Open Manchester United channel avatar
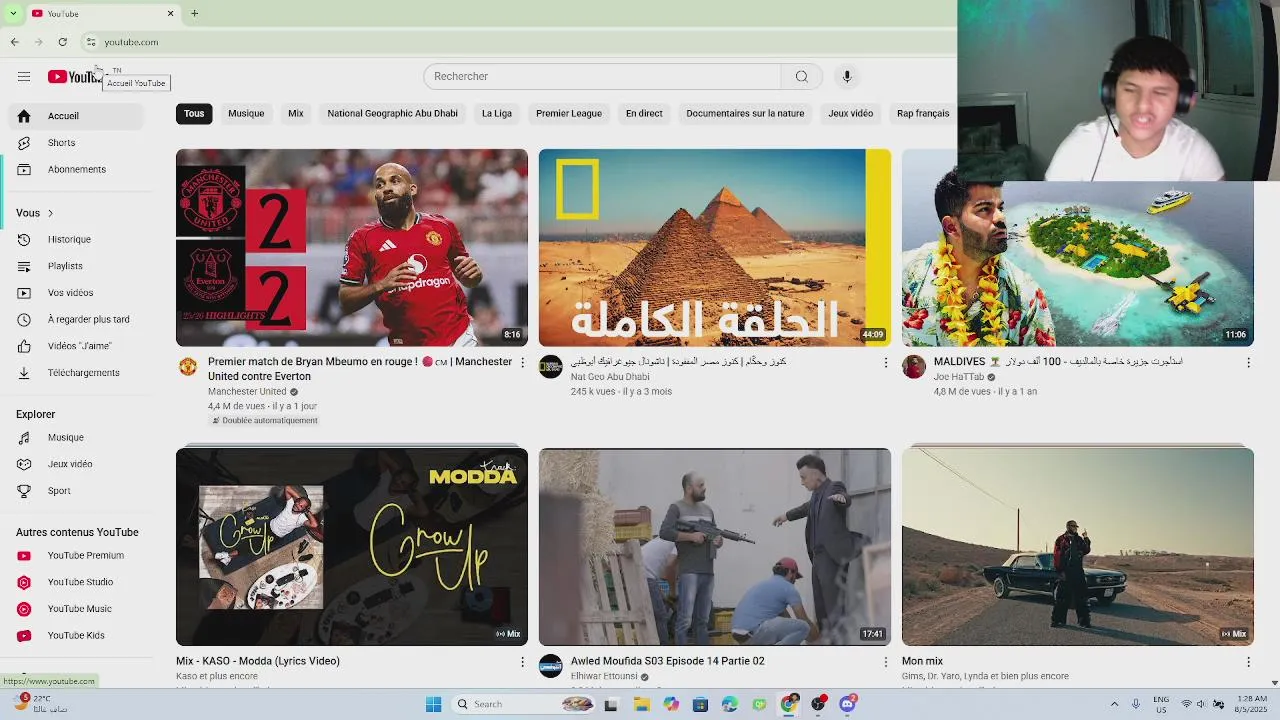The height and width of the screenshot is (720, 1280). 188,367
